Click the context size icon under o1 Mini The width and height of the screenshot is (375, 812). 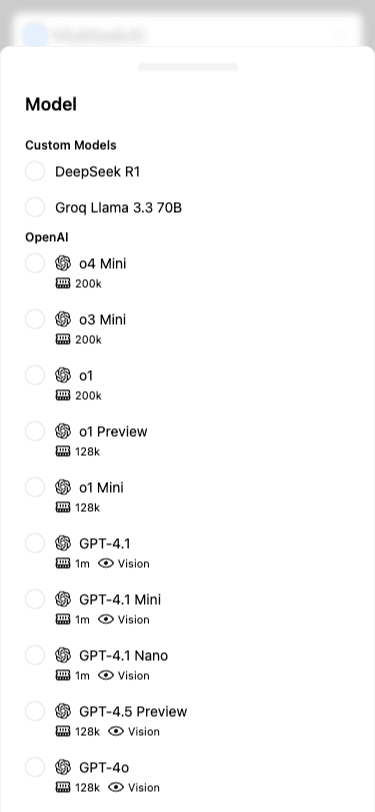[x=63, y=508]
